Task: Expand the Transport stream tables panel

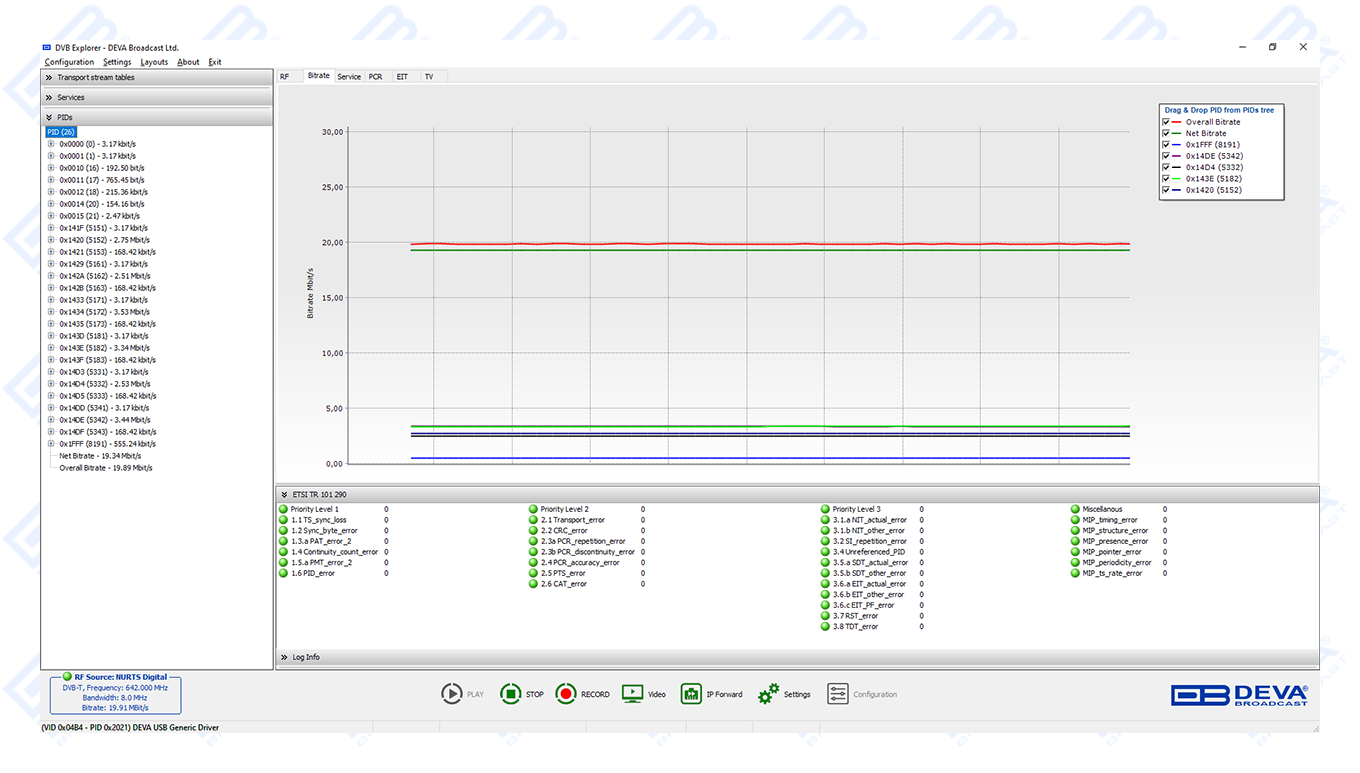Action: click(x=48, y=77)
